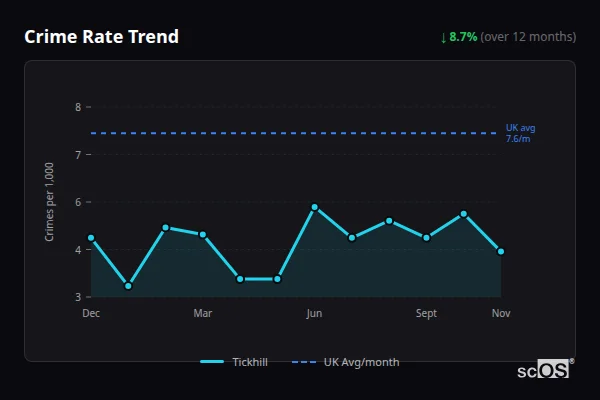Select the June peak data point
The width and height of the screenshot is (600, 400).
click(315, 207)
